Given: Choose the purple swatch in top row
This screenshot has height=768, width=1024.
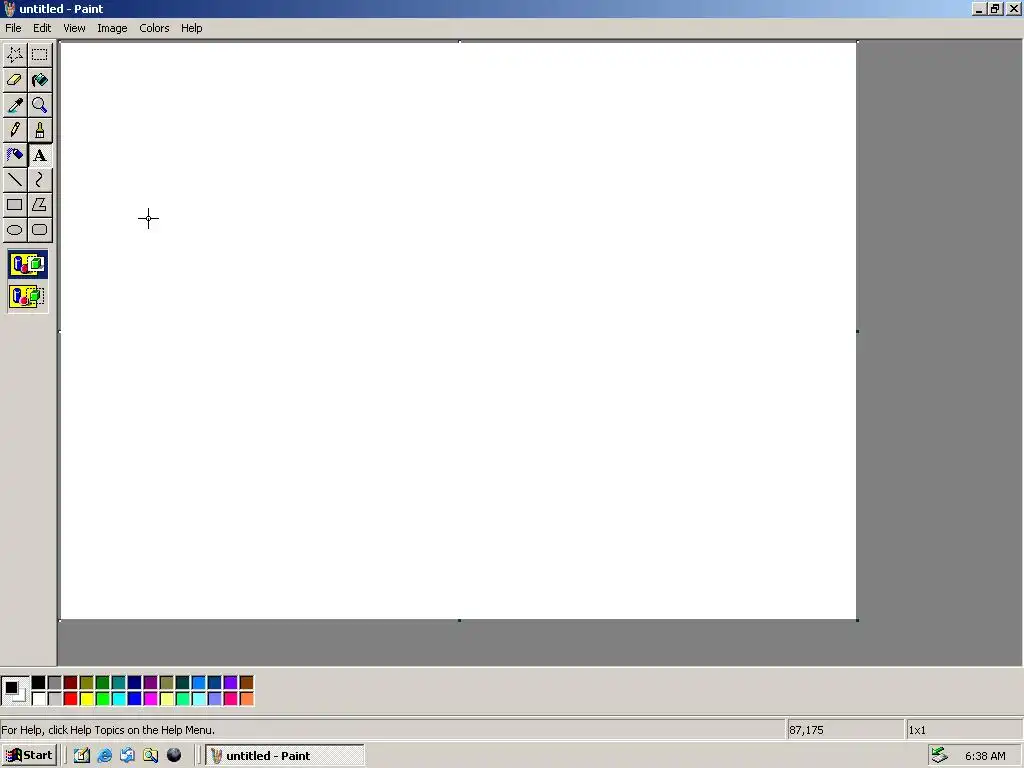Looking at the screenshot, I should [x=151, y=683].
